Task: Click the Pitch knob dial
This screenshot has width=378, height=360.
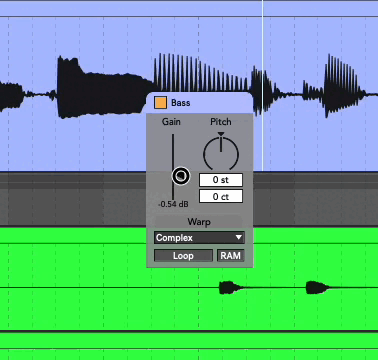Action: point(221,154)
